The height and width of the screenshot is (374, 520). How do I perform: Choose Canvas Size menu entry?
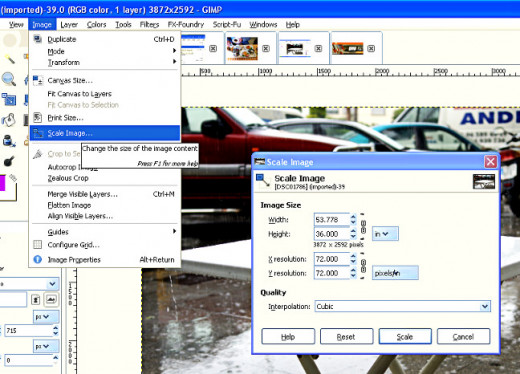[105, 80]
